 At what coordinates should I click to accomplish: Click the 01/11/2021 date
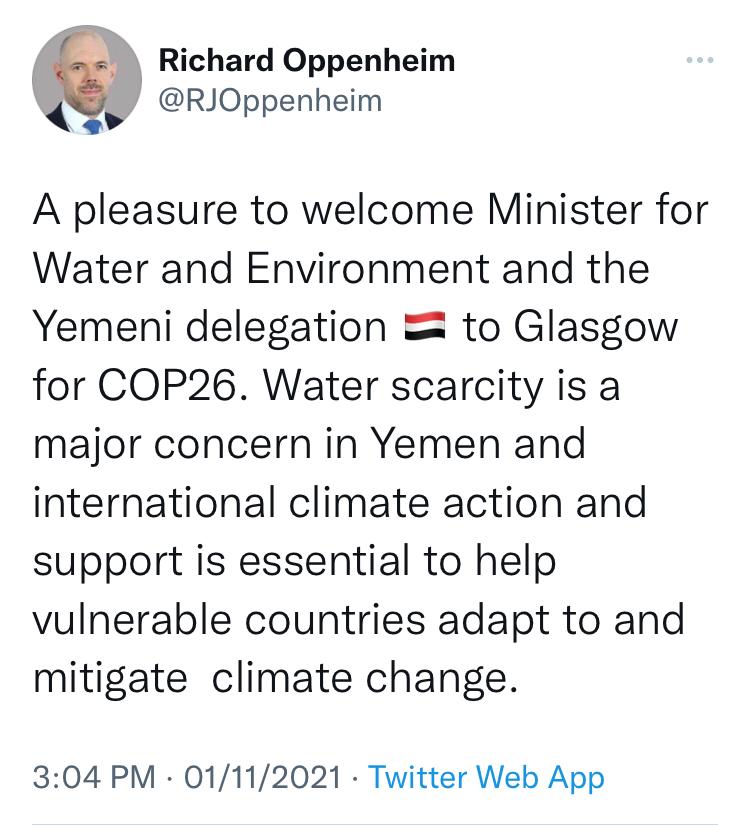(x=263, y=778)
